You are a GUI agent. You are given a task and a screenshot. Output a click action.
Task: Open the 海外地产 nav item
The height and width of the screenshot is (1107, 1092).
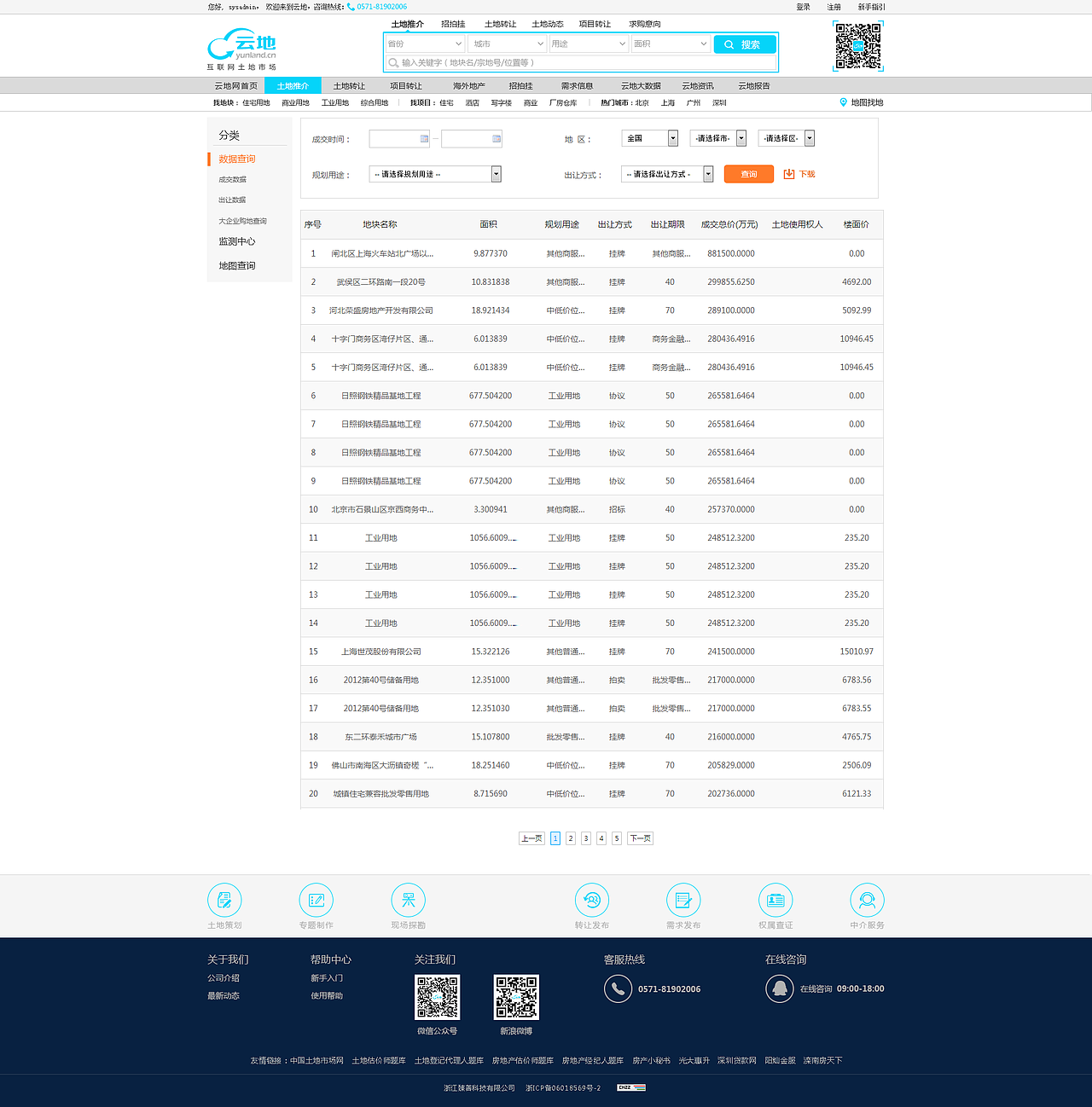coord(468,85)
